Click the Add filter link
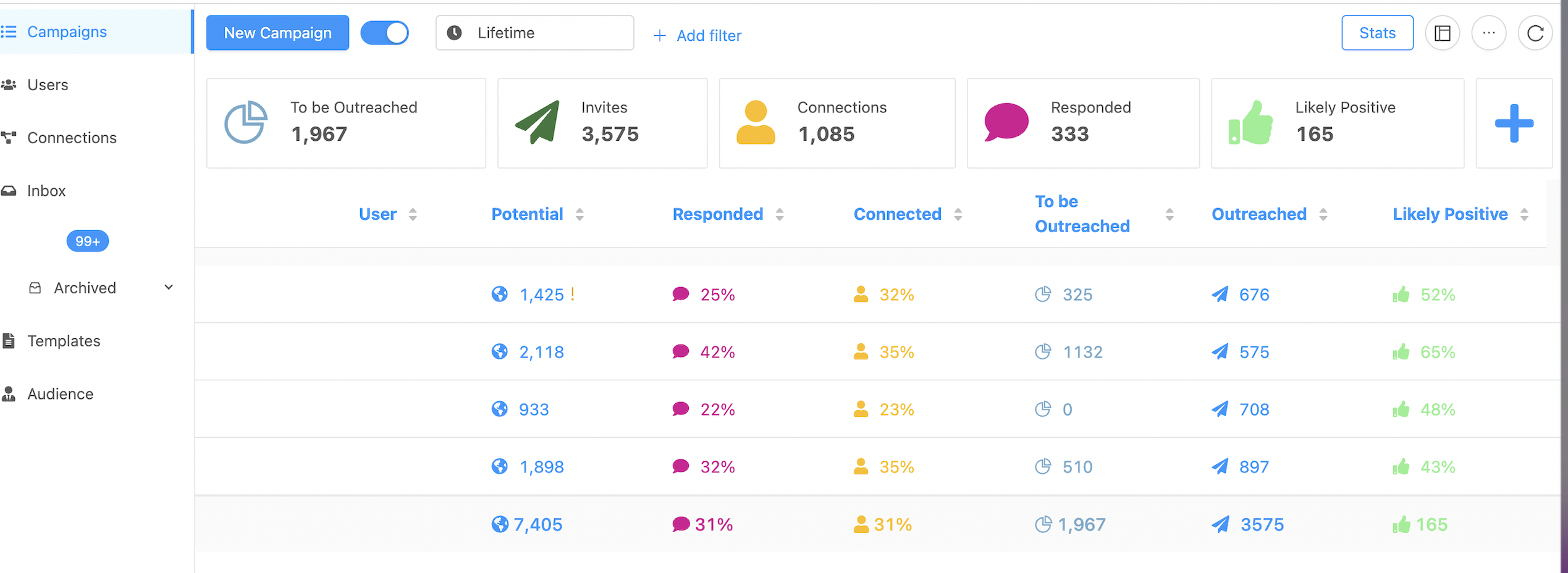 tap(698, 36)
